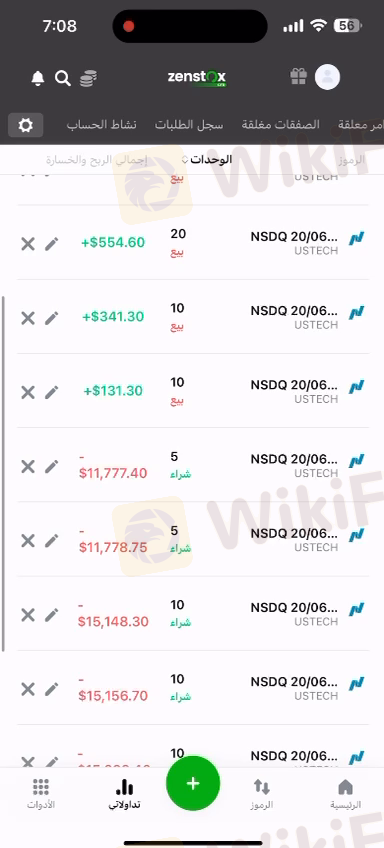Viewport: 384px width, 848px height.
Task: Edit the +$554.60 position with pencil
Action: click(x=51, y=244)
